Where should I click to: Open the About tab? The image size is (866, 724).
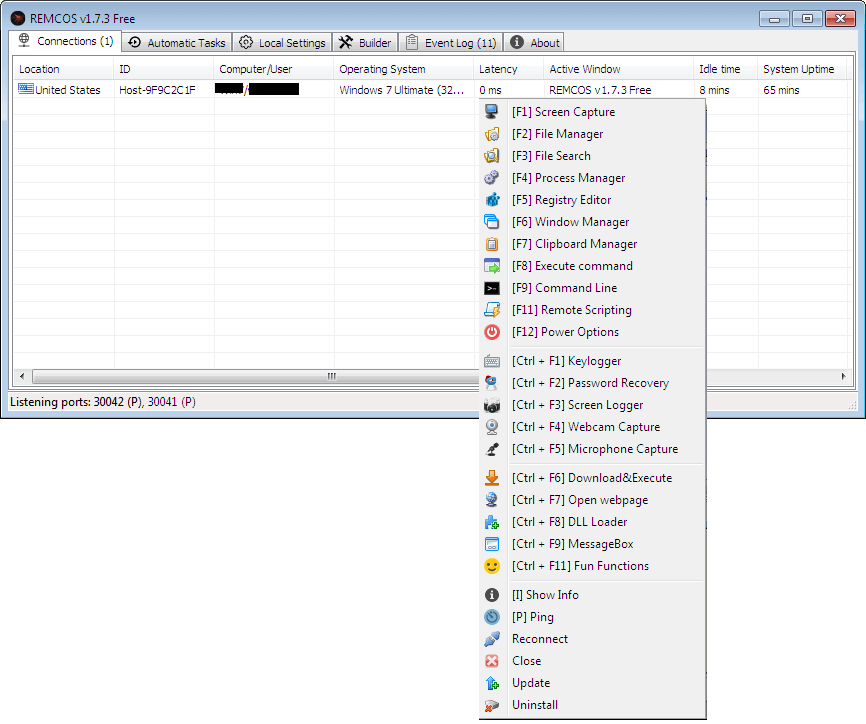pos(534,43)
